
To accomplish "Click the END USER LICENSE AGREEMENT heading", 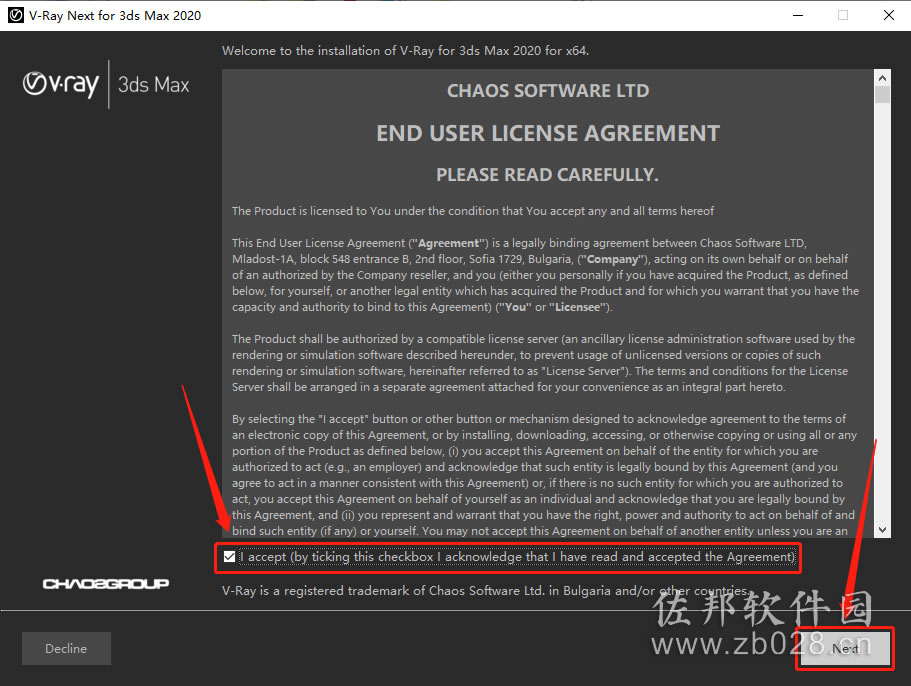I will pyautogui.click(x=548, y=134).
